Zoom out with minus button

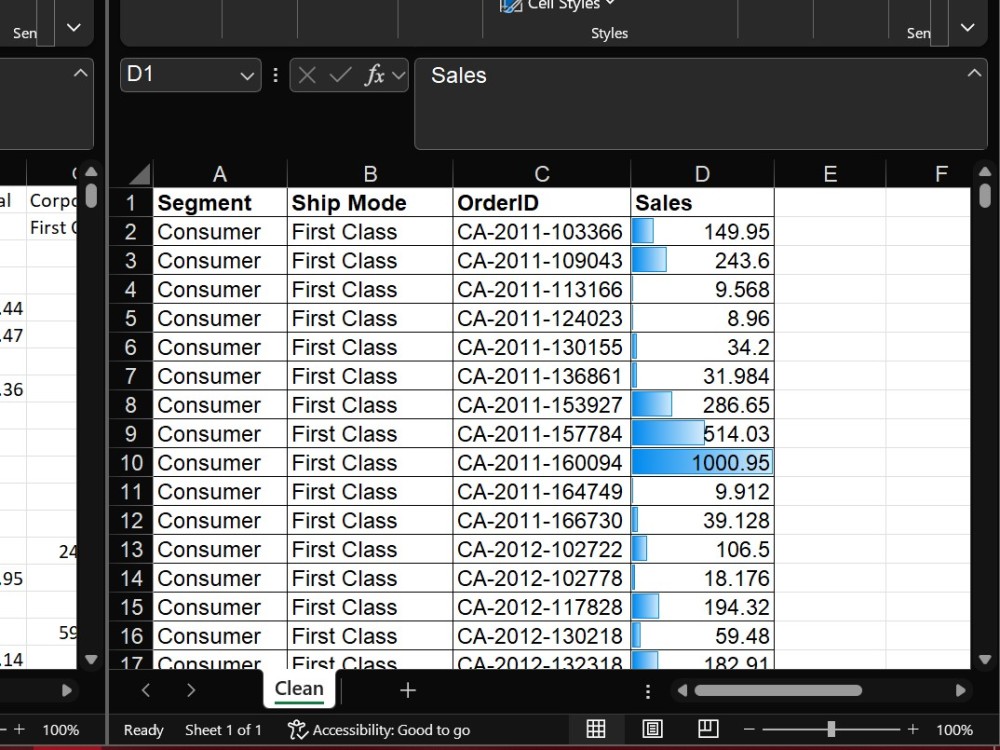tap(749, 729)
